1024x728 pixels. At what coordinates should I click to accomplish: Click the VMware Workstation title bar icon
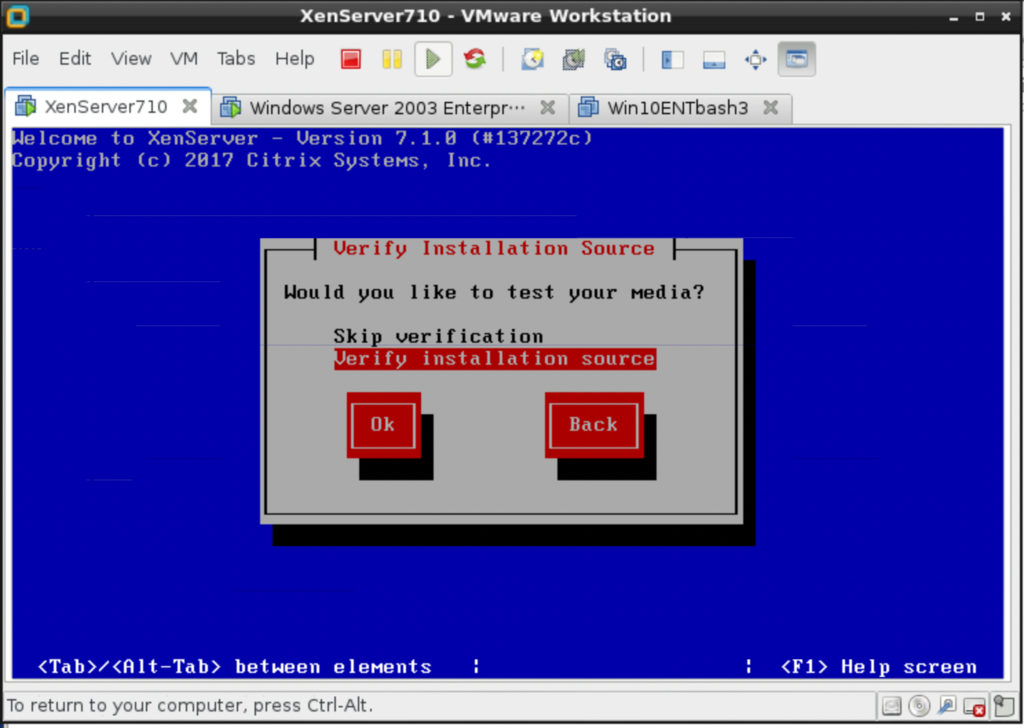pyautogui.click(x=17, y=16)
